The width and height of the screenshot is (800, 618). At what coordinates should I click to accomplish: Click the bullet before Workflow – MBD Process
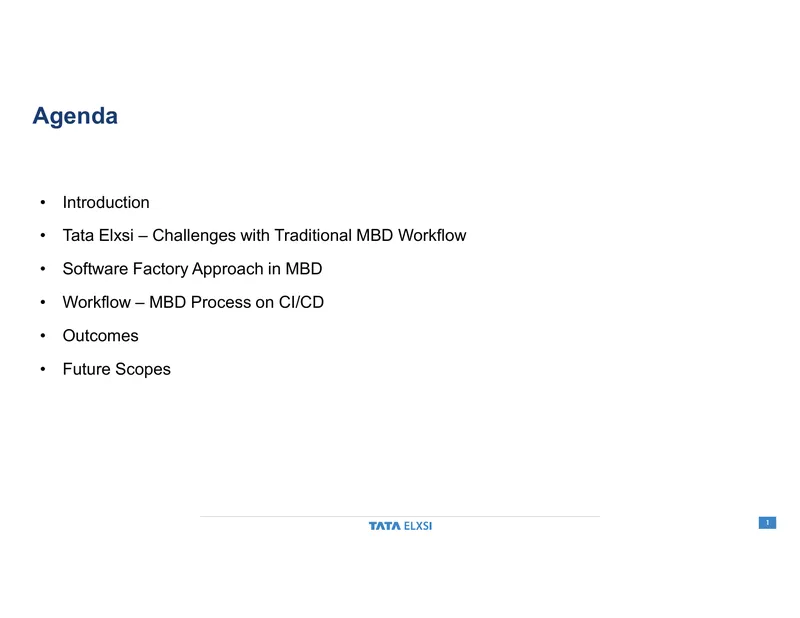pos(43,303)
